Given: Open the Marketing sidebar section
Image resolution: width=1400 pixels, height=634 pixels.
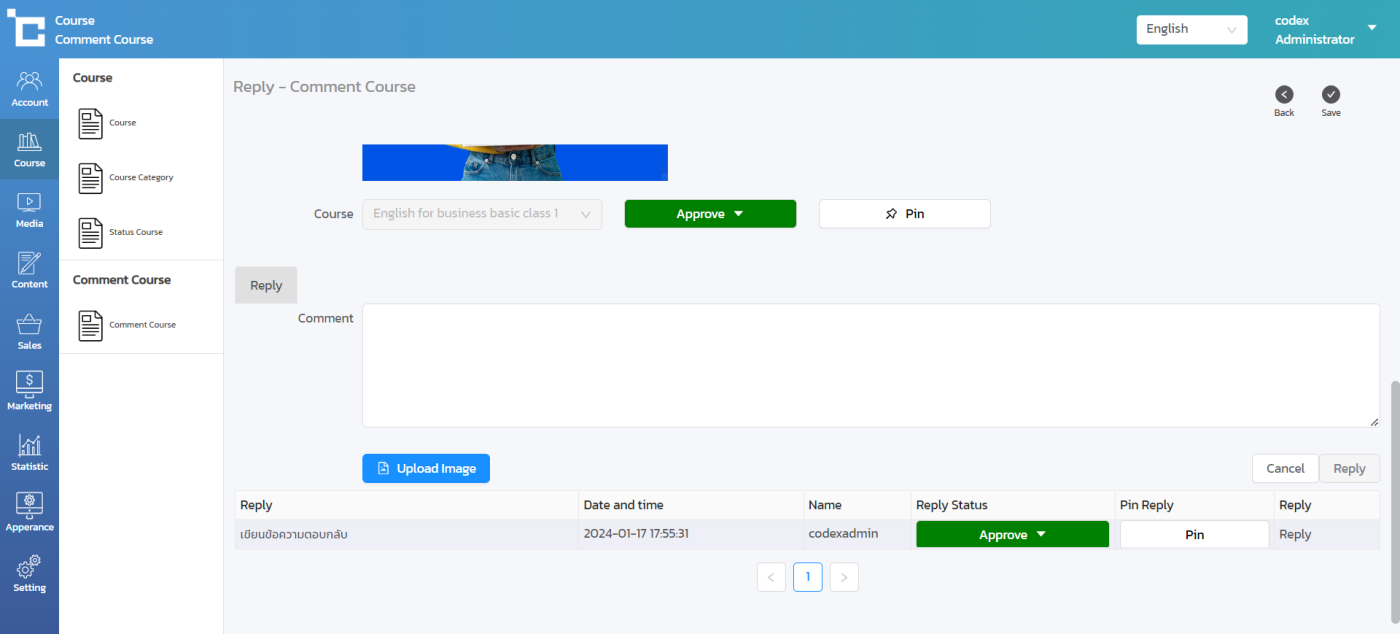Looking at the screenshot, I should click(29, 391).
